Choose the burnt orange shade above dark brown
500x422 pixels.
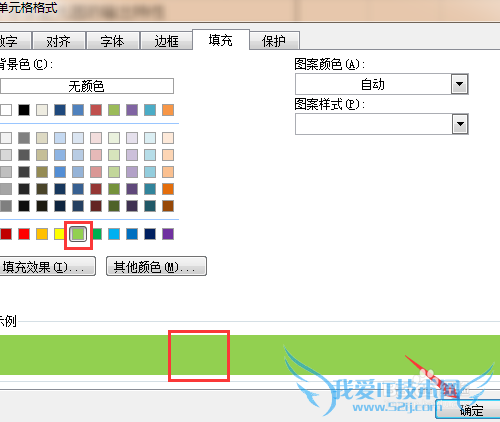click(168, 189)
